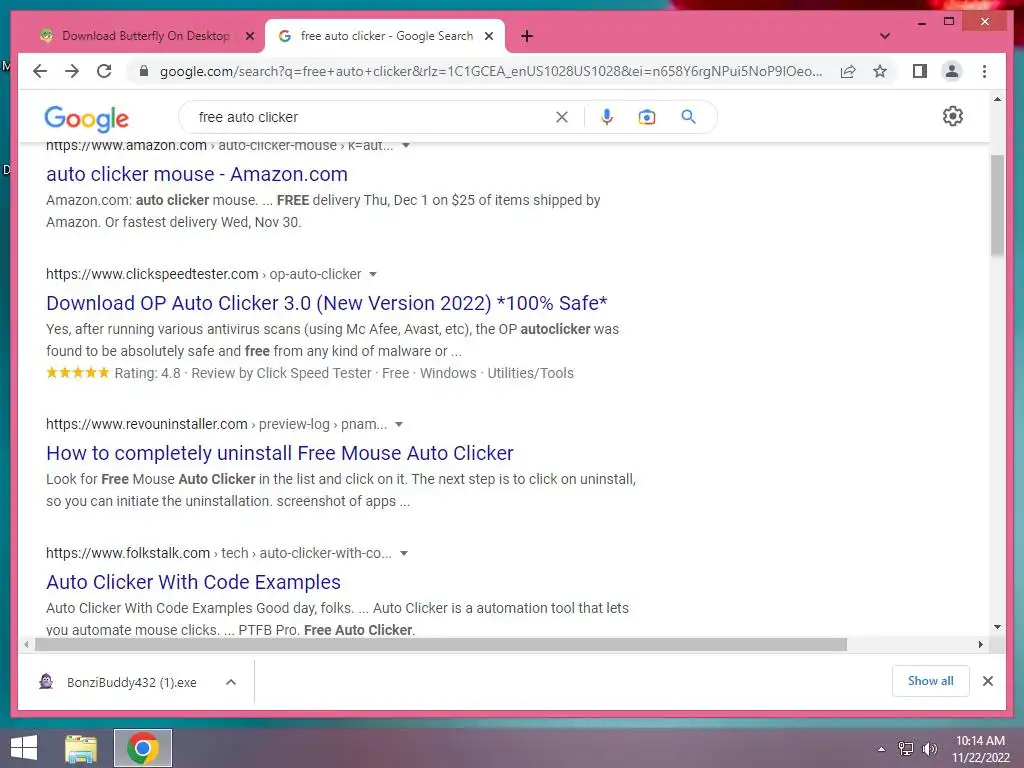Screen dimensions: 1024x768
Task: Open Chrome's three-dot menu
Action: 984,71
